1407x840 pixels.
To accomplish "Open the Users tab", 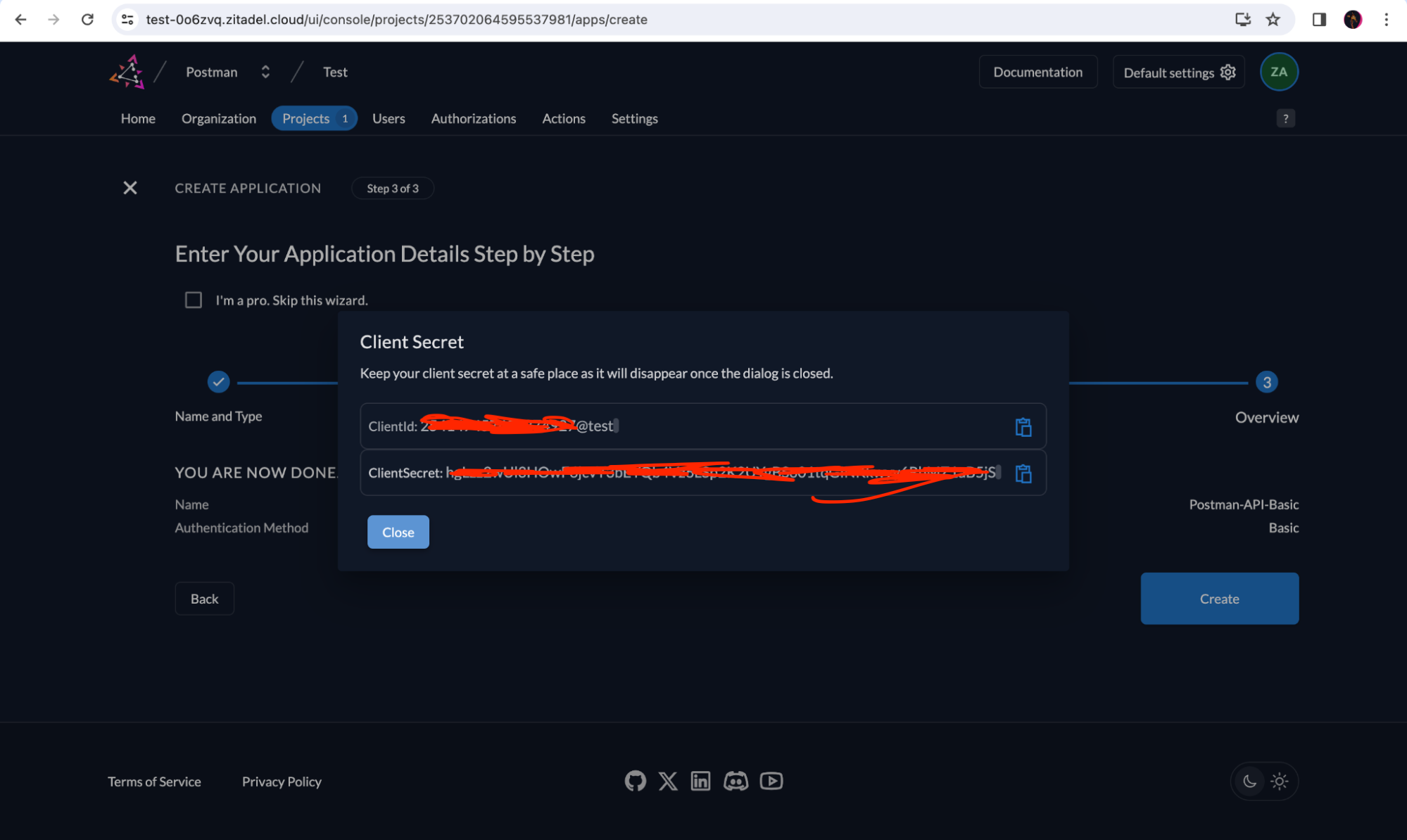I will 389,118.
